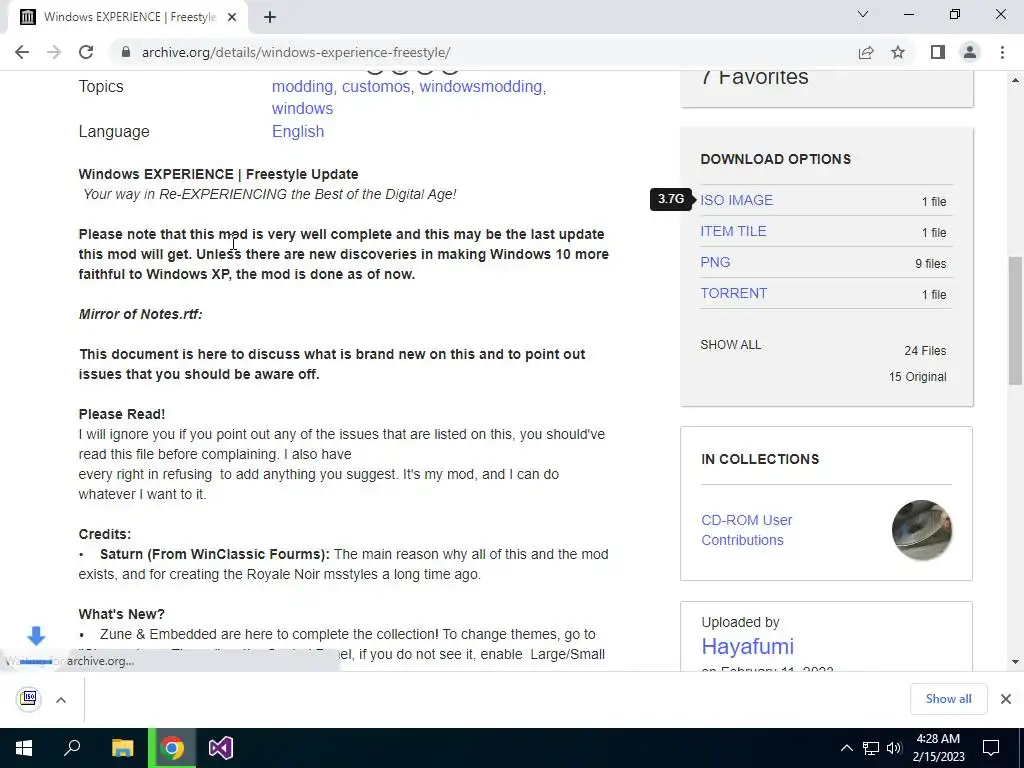The width and height of the screenshot is (1024, 768).
Task: Click the 'IN COLLECTIONS' heading
Action: coord(760,459)
